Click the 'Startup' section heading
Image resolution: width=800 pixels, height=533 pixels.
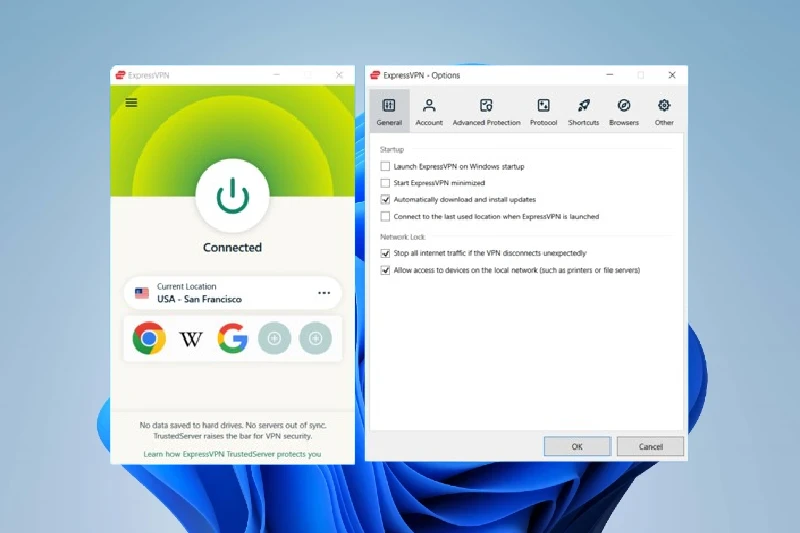(x=392, y=149)
